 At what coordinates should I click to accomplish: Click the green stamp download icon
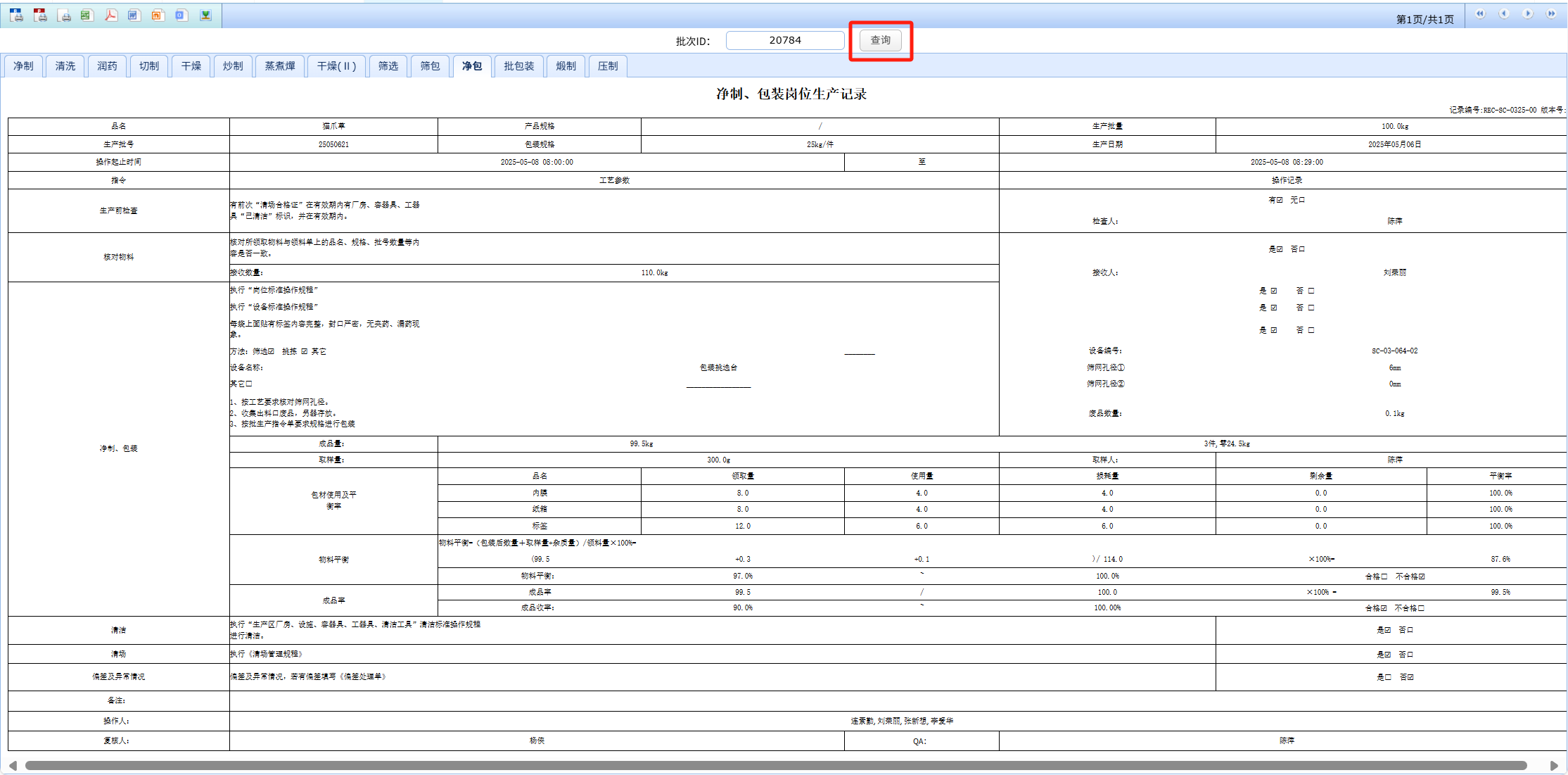(205, 15)
